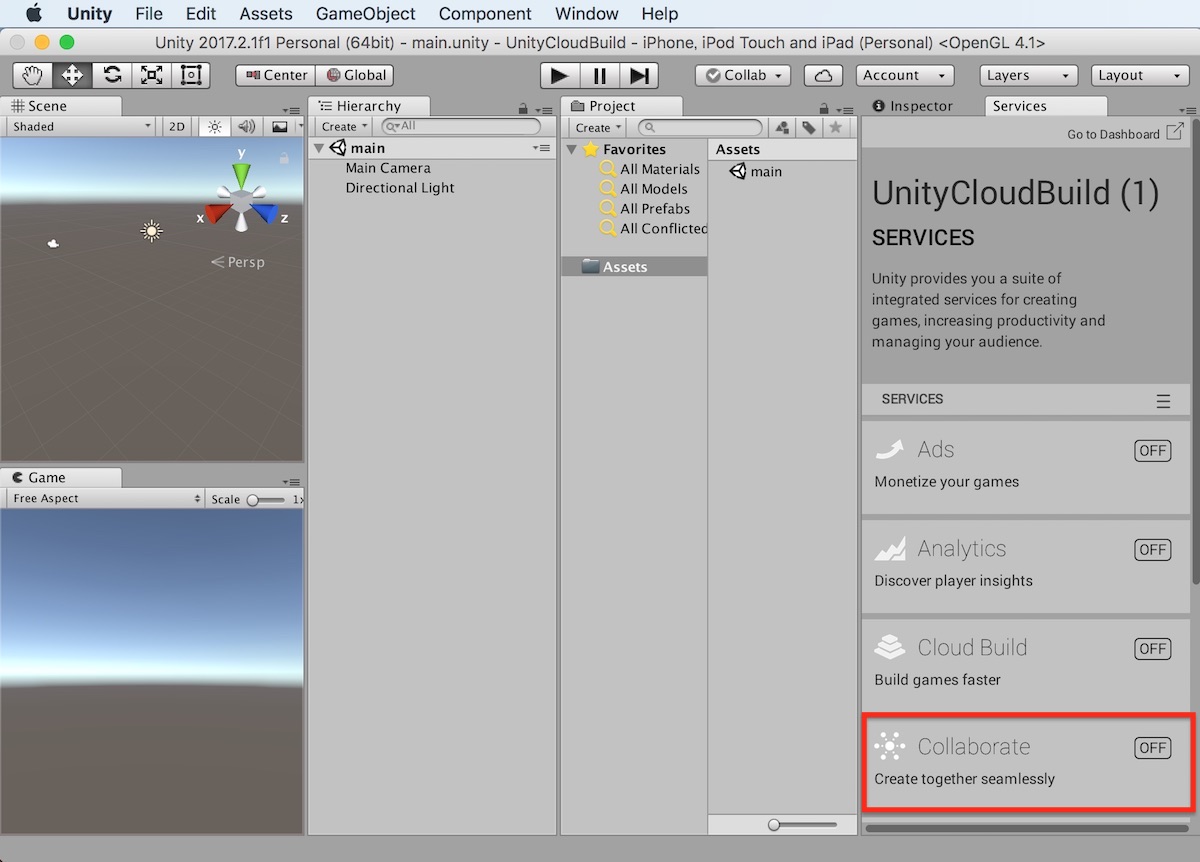The width and height of the screenshot is (1200, 862).
Task: Toggle pivot Center button
Action: pos(276,75)
